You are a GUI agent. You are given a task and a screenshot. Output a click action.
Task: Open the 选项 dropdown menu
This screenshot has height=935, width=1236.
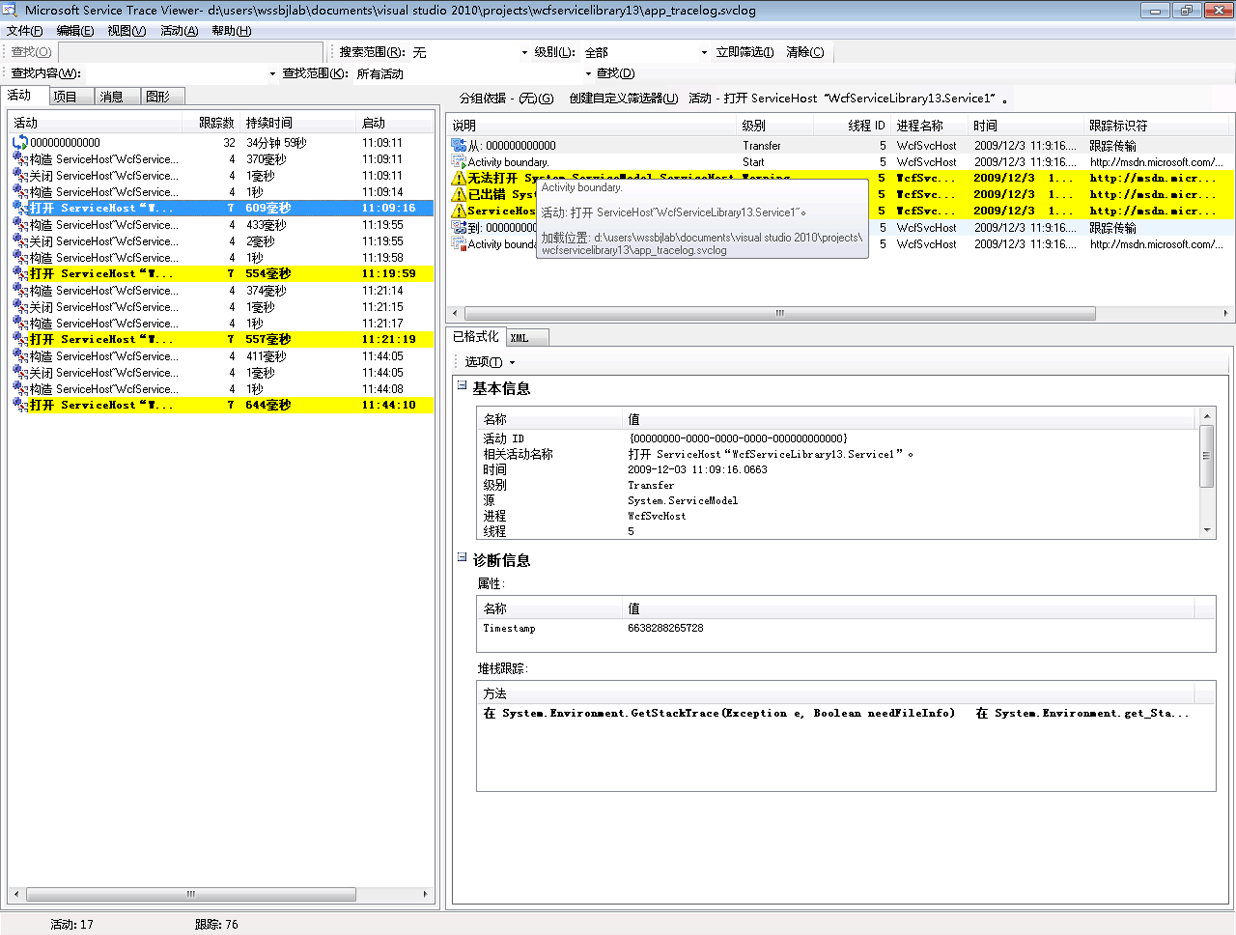(490, 362)
